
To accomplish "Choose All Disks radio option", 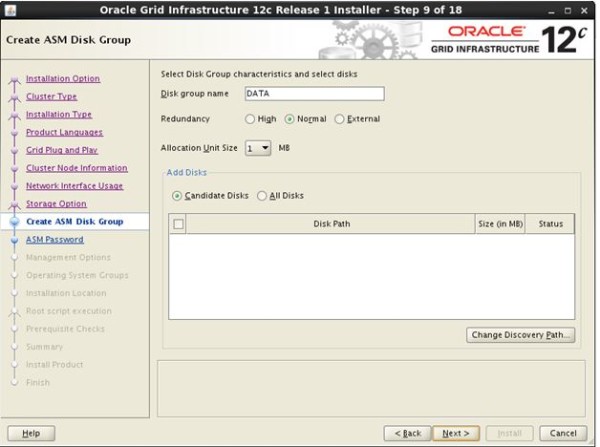I will click(x=262, y=196).
